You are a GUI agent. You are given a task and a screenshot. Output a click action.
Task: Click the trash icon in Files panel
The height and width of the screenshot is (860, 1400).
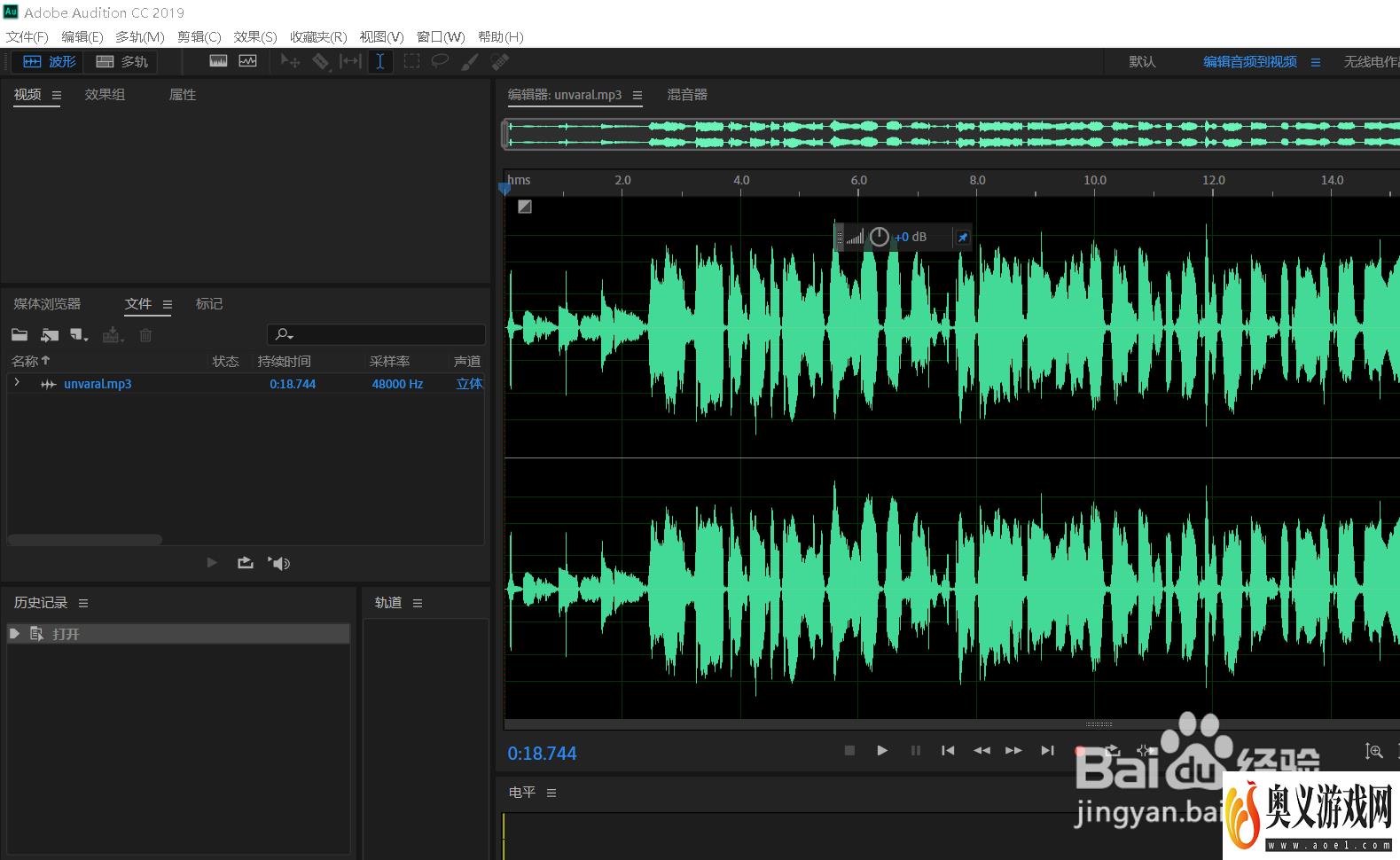tap(145, 335)
